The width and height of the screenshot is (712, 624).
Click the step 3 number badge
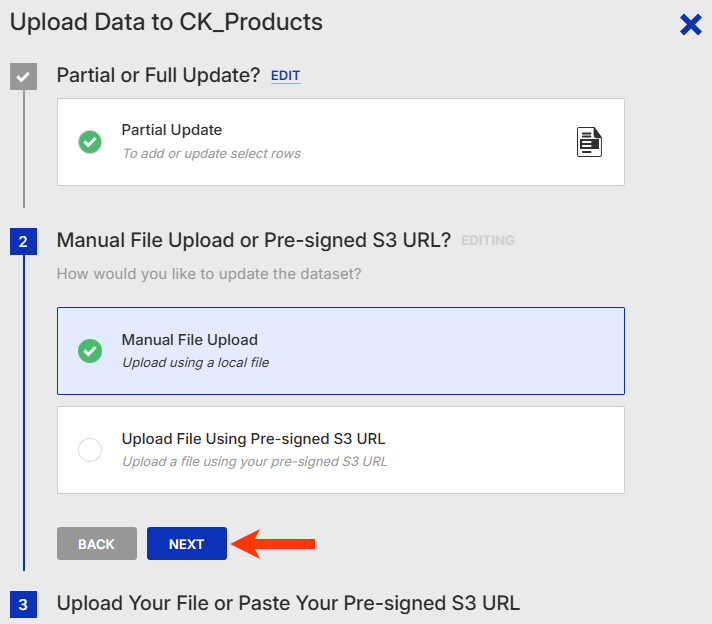[x=24, y=604]
